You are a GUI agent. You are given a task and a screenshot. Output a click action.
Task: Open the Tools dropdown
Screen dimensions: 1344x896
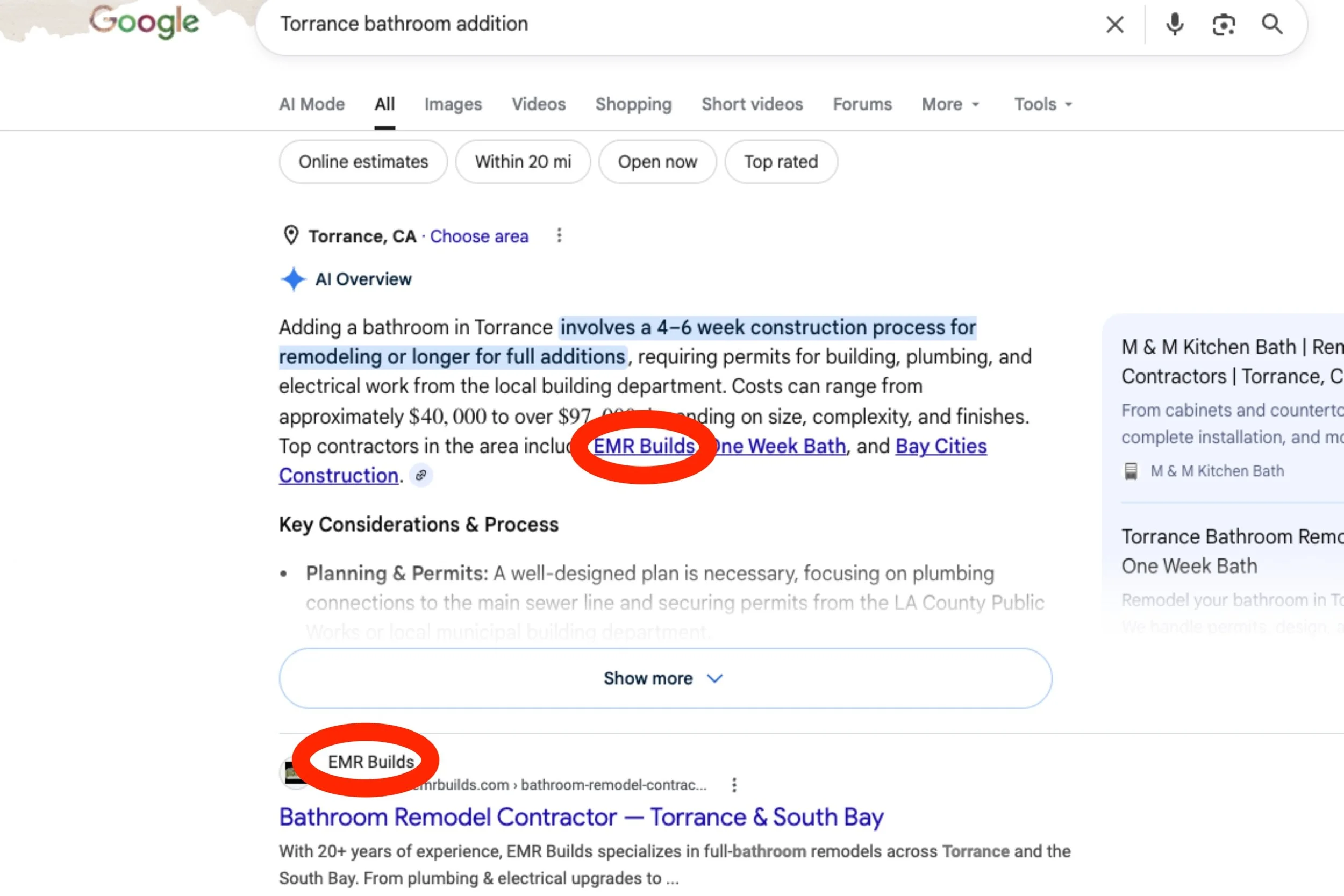(1043, 104)
